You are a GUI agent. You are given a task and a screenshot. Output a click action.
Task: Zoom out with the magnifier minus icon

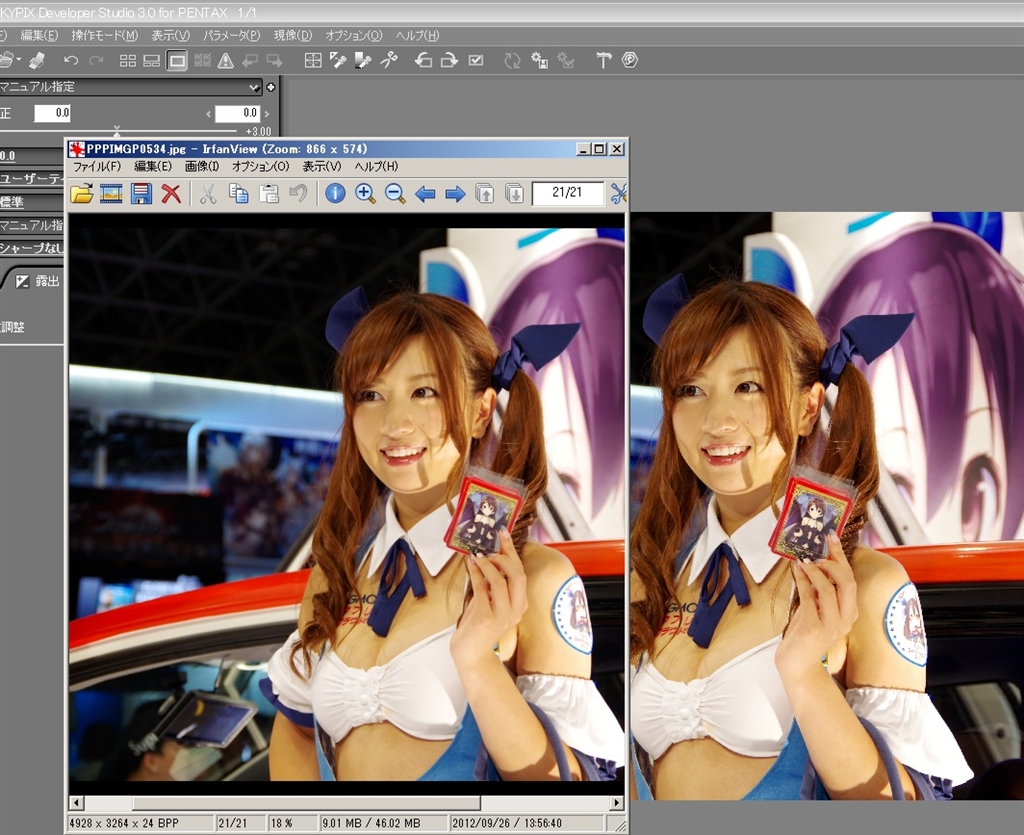tap(395, 194)
